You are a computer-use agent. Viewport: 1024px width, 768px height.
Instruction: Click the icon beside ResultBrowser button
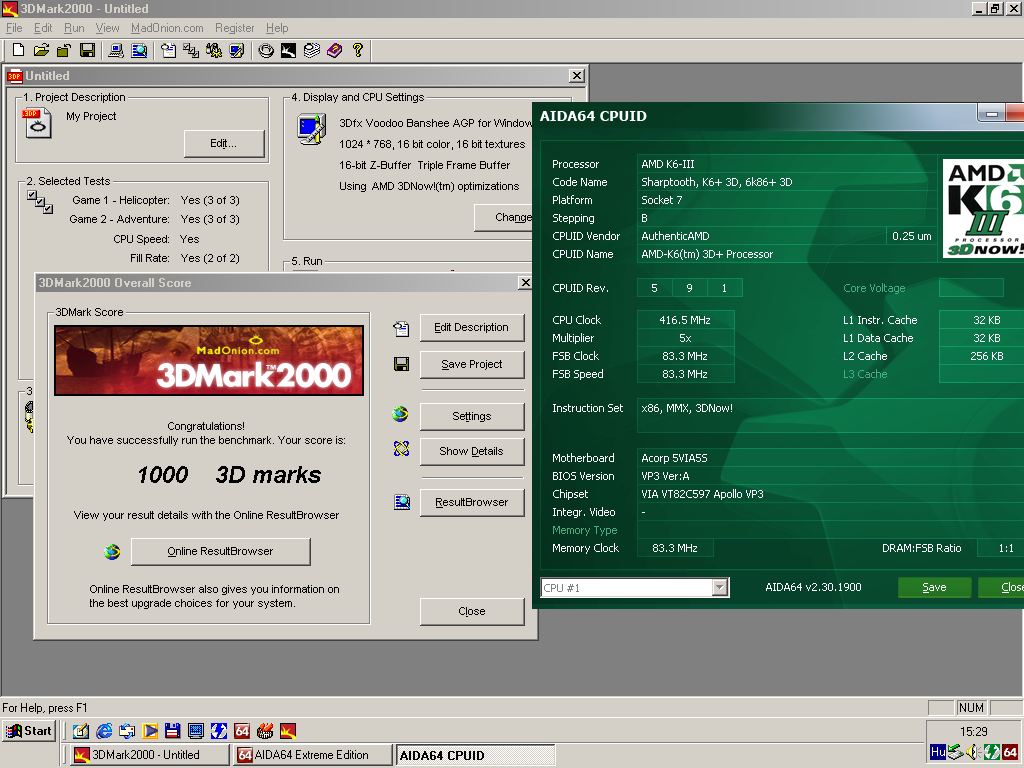pos(402,502)
